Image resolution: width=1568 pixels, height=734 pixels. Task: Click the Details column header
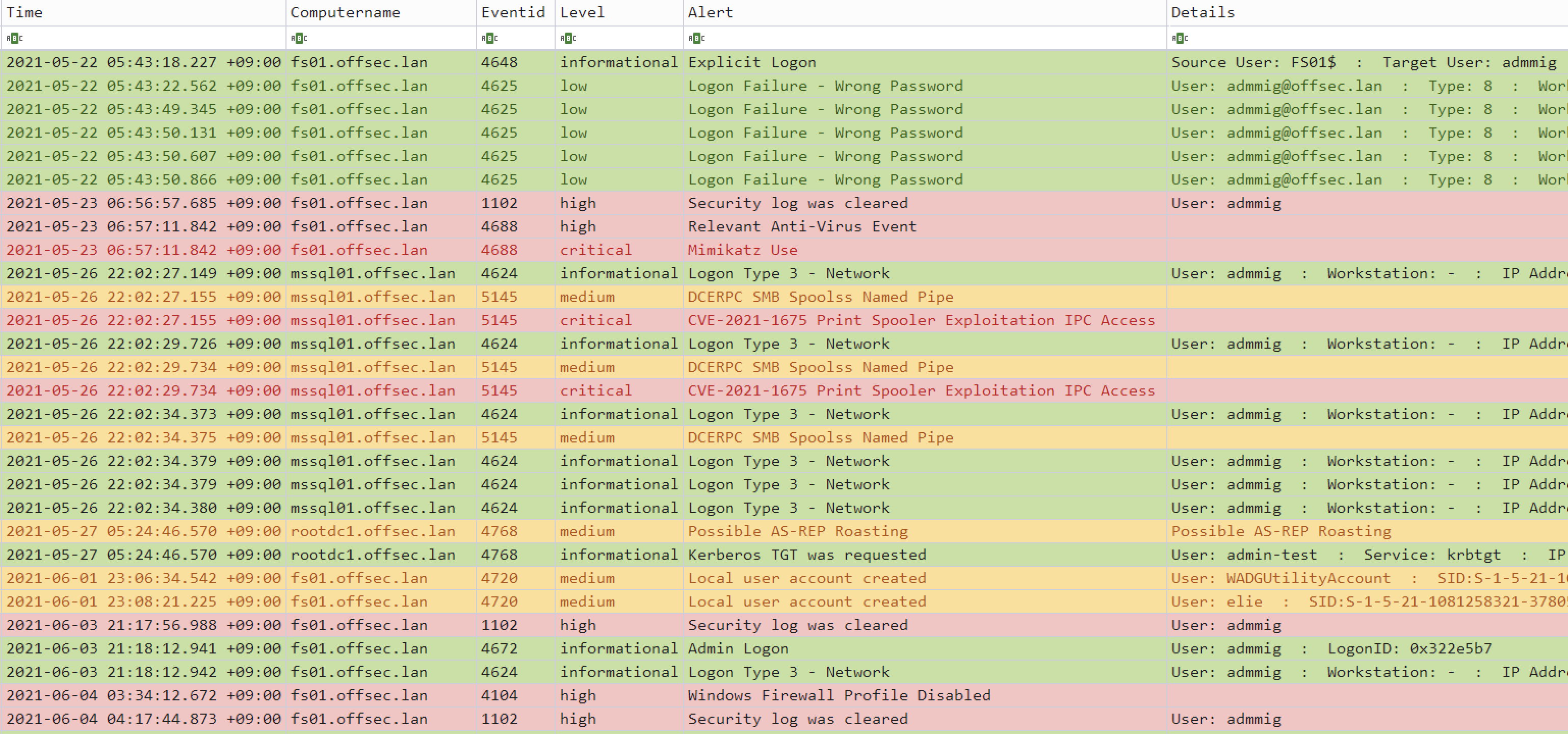1203,12
